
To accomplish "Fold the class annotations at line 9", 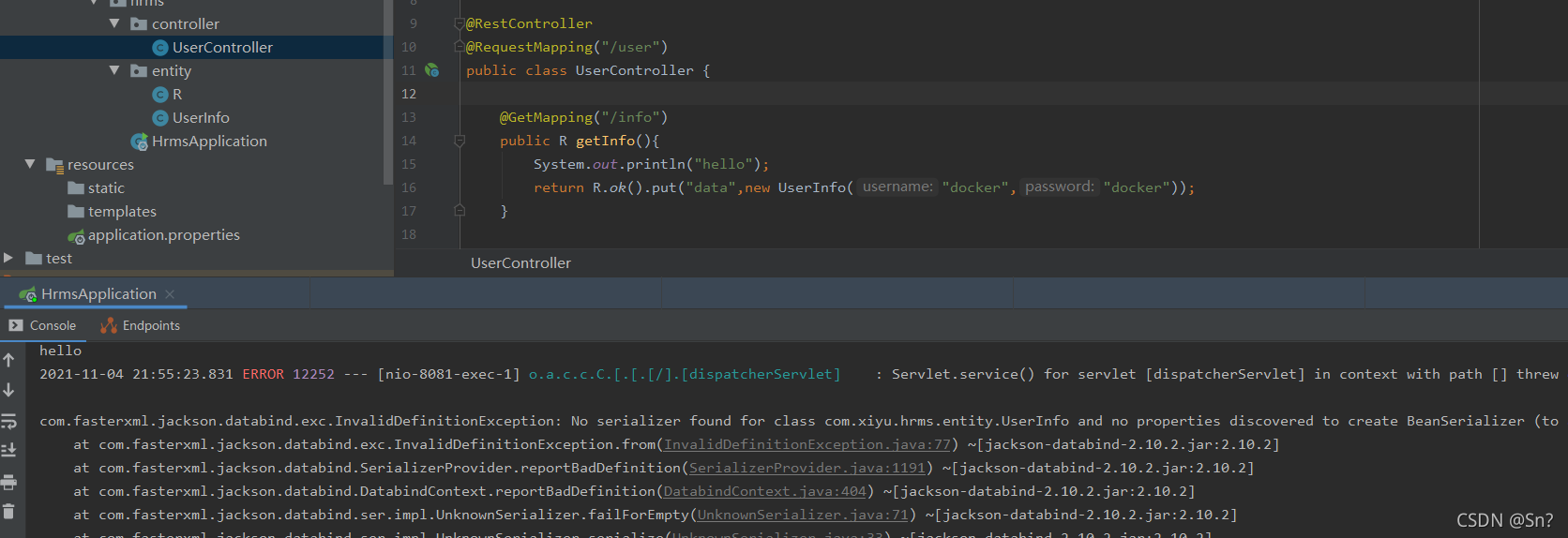I will click(x=459, y=23).
